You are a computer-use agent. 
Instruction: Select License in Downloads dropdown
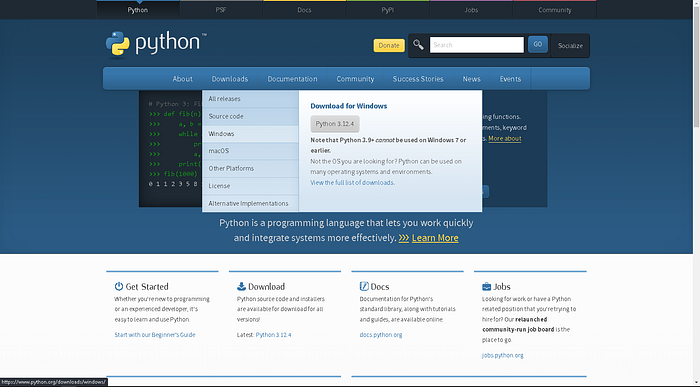tap(250, 186)
